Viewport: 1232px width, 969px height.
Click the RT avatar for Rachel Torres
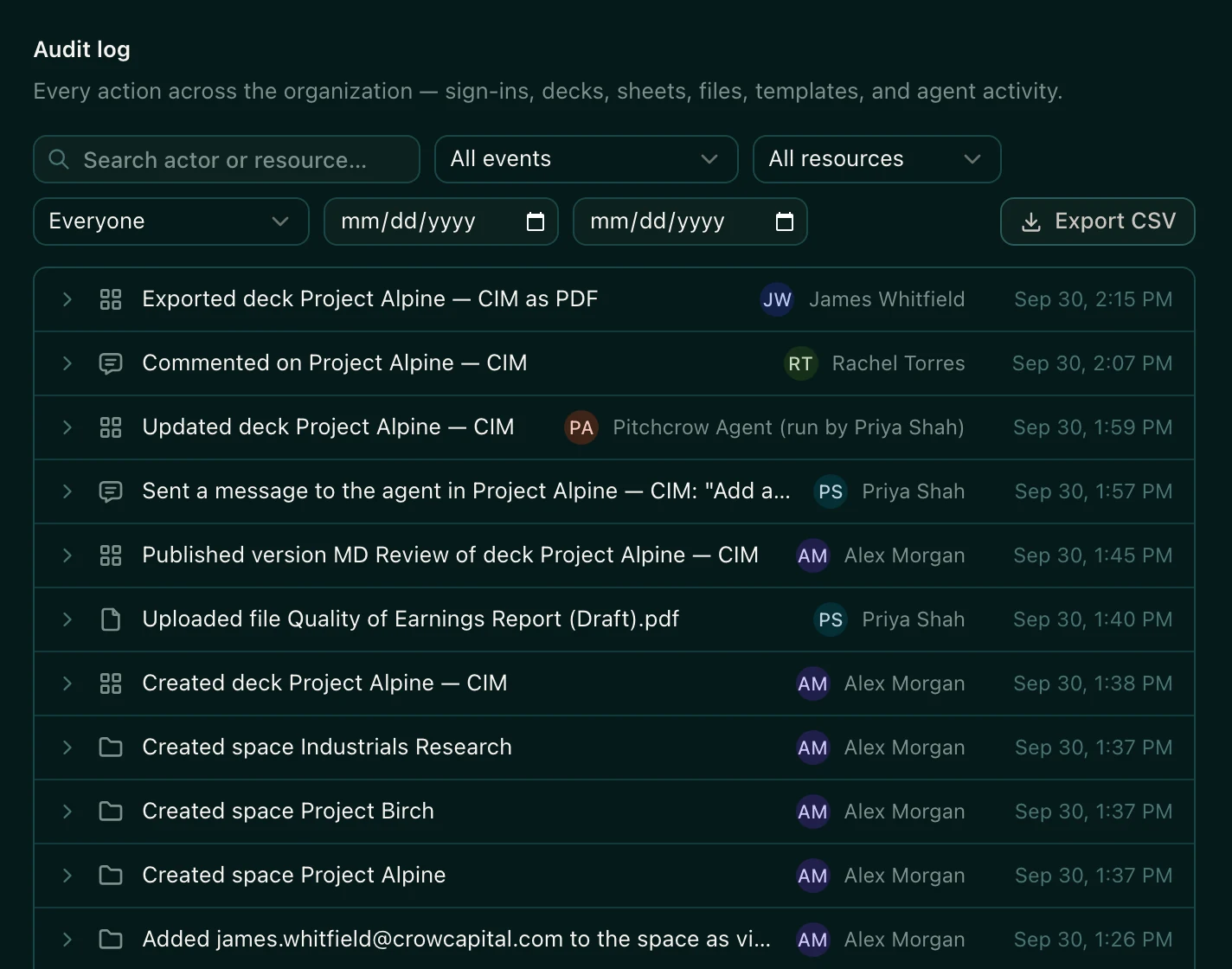tap(800, 363)
